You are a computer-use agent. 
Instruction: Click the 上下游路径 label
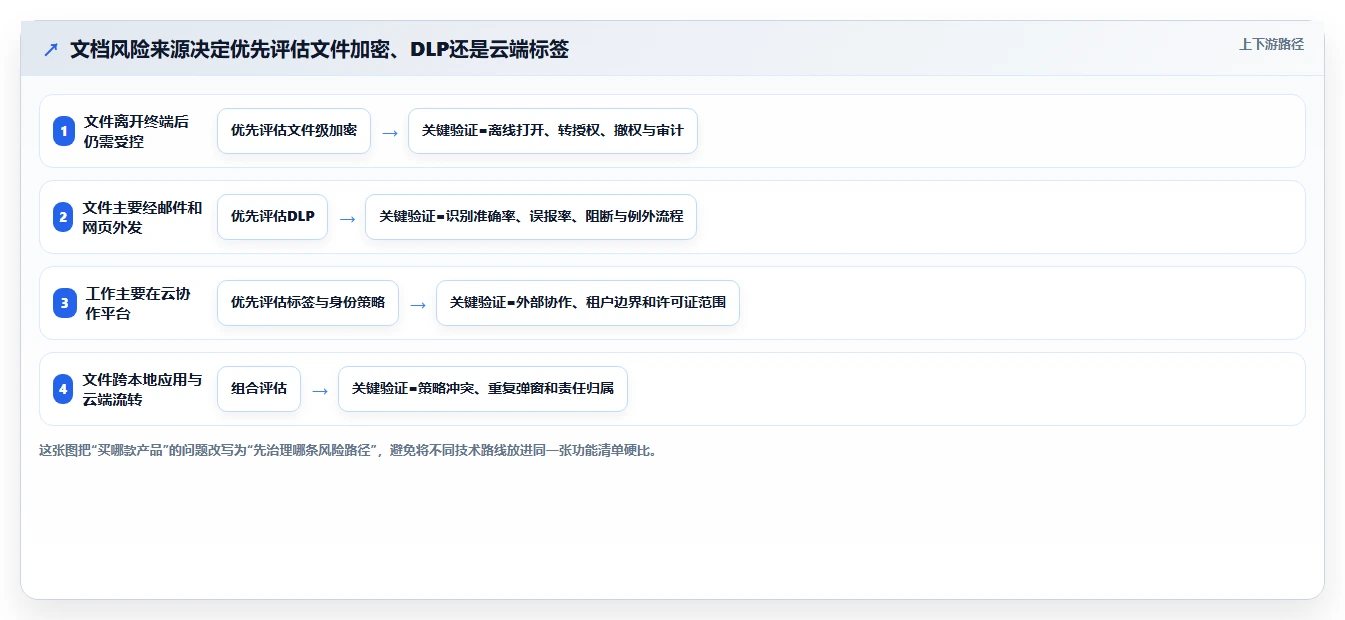[1271, 44]
